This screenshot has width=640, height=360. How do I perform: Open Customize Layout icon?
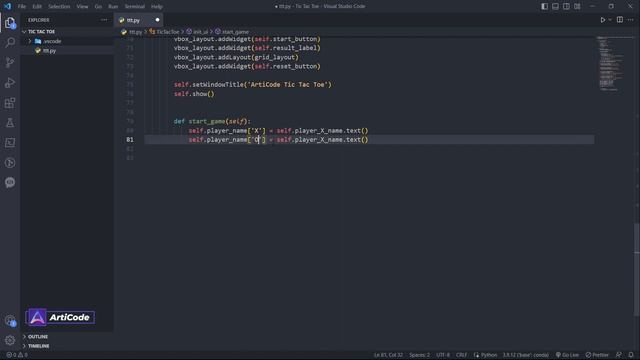tap(577, 7)
